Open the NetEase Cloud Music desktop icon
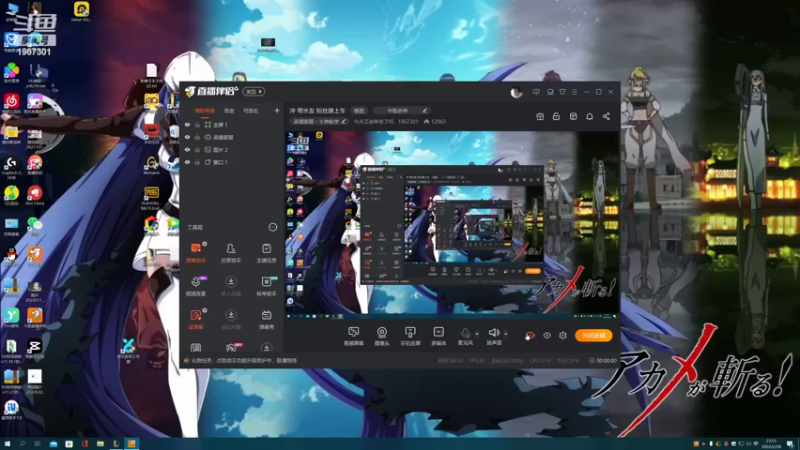Viewport: 800px width, 450px height. (x=11, y=103)
